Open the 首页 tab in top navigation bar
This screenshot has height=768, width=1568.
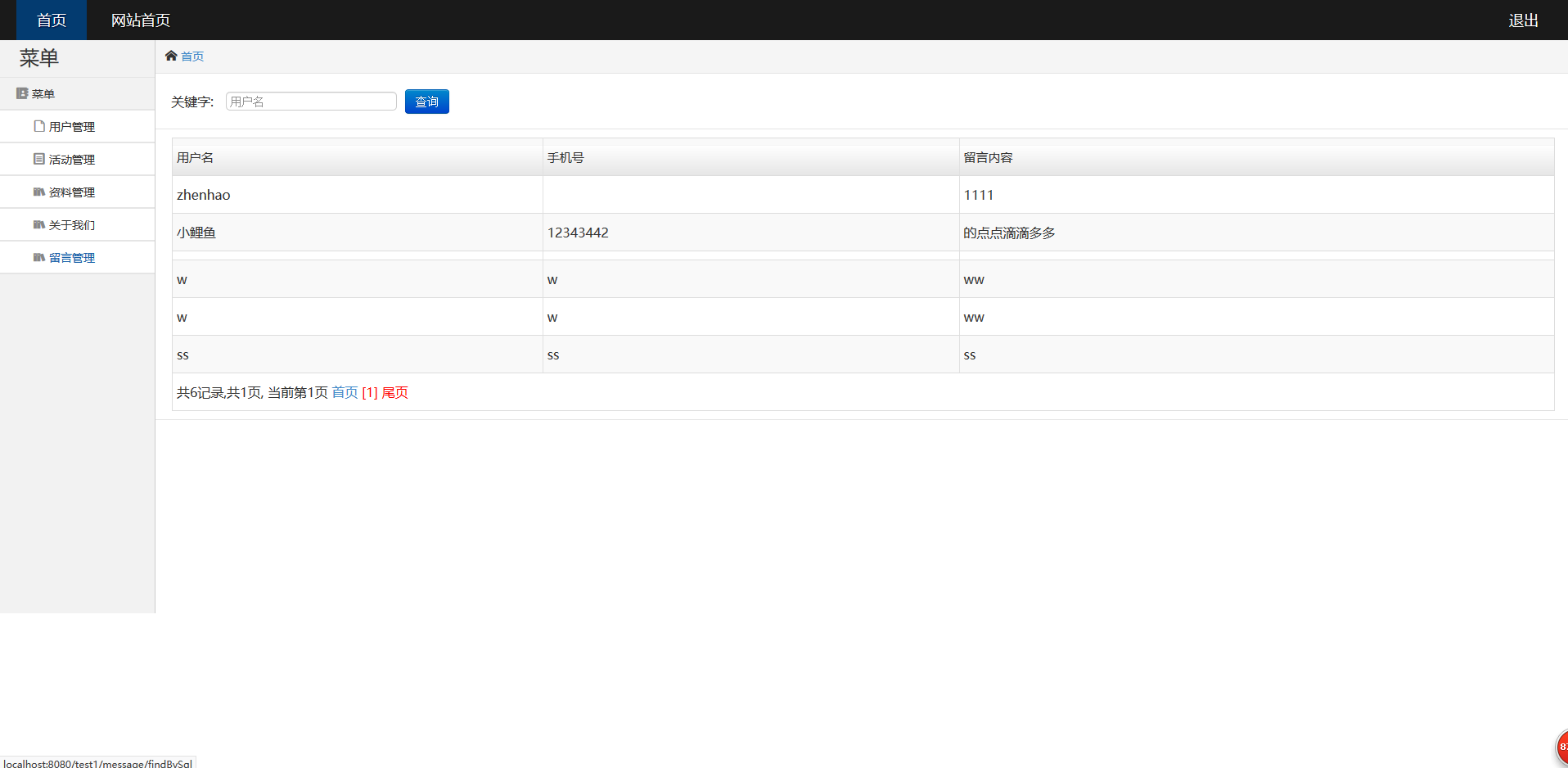tap(52, 20)
